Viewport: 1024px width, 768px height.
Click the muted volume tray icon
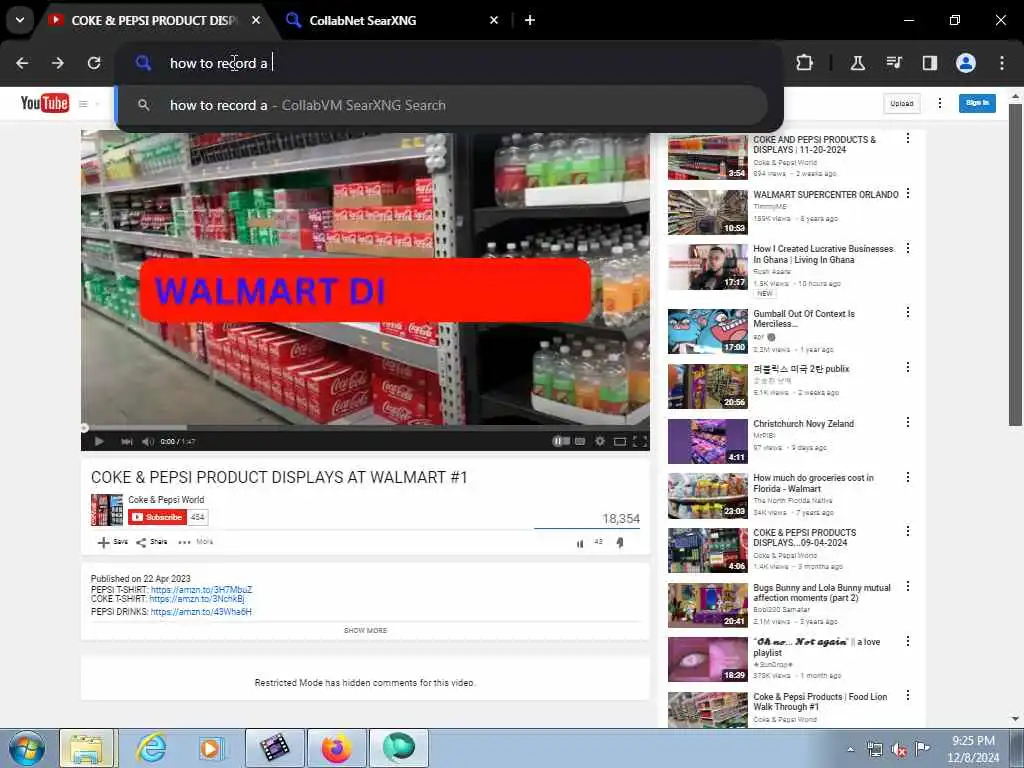(x=899, y=749)
